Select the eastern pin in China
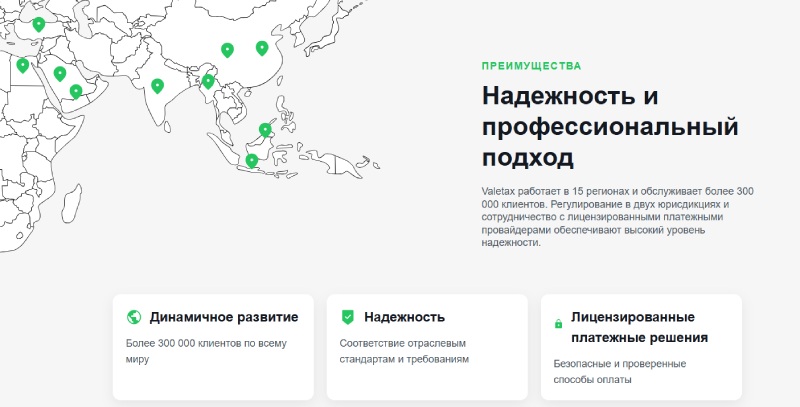 click(x=262, y=48)
